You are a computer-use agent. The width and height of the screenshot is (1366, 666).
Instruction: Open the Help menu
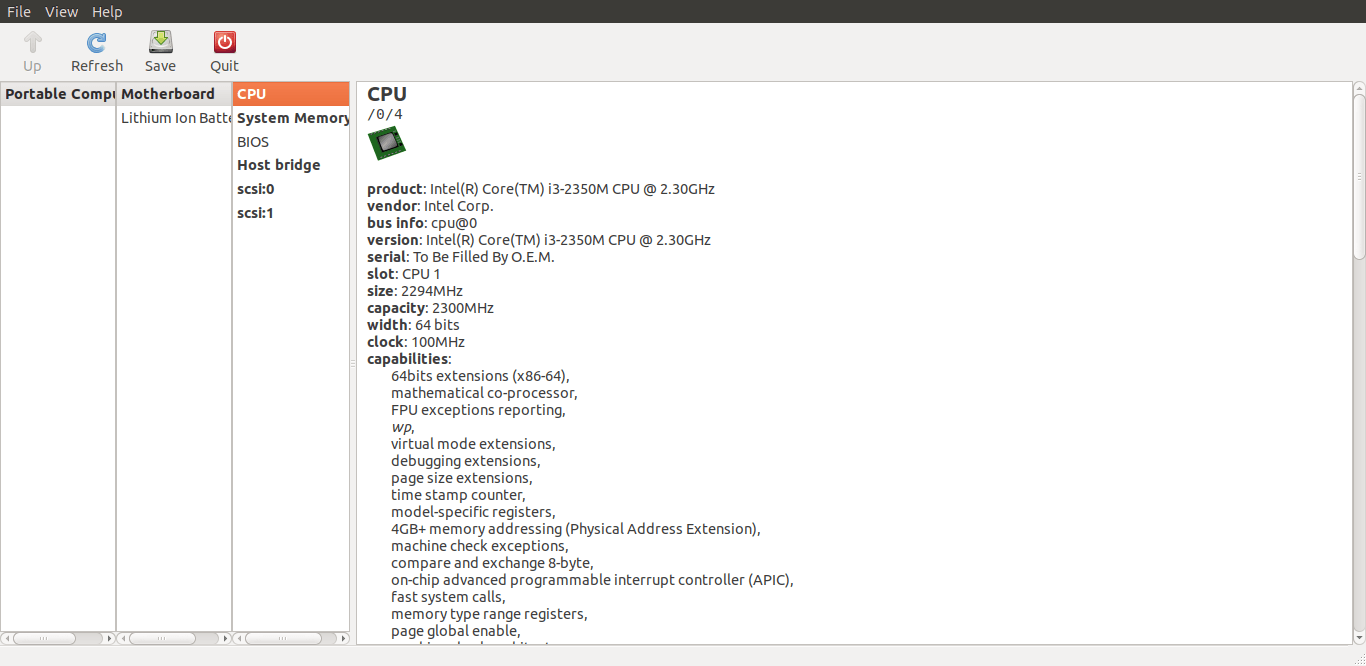tap(107, 12)
